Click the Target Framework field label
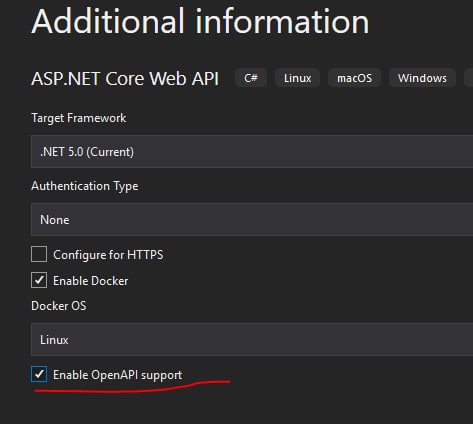 click(79, 118)
